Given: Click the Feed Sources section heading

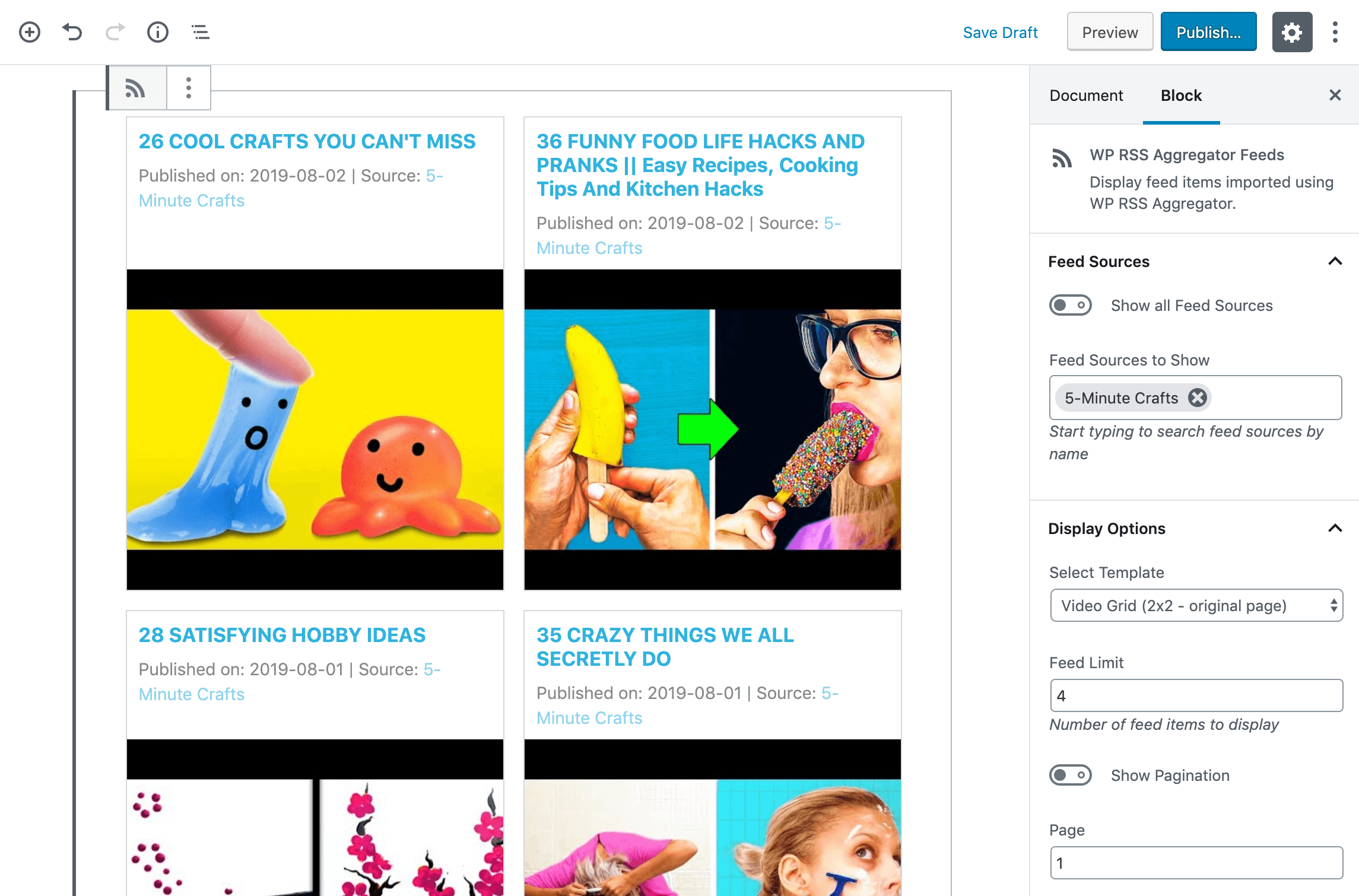Looking at the screenshot, I should pyautogui.click(x=1098, y=262).
